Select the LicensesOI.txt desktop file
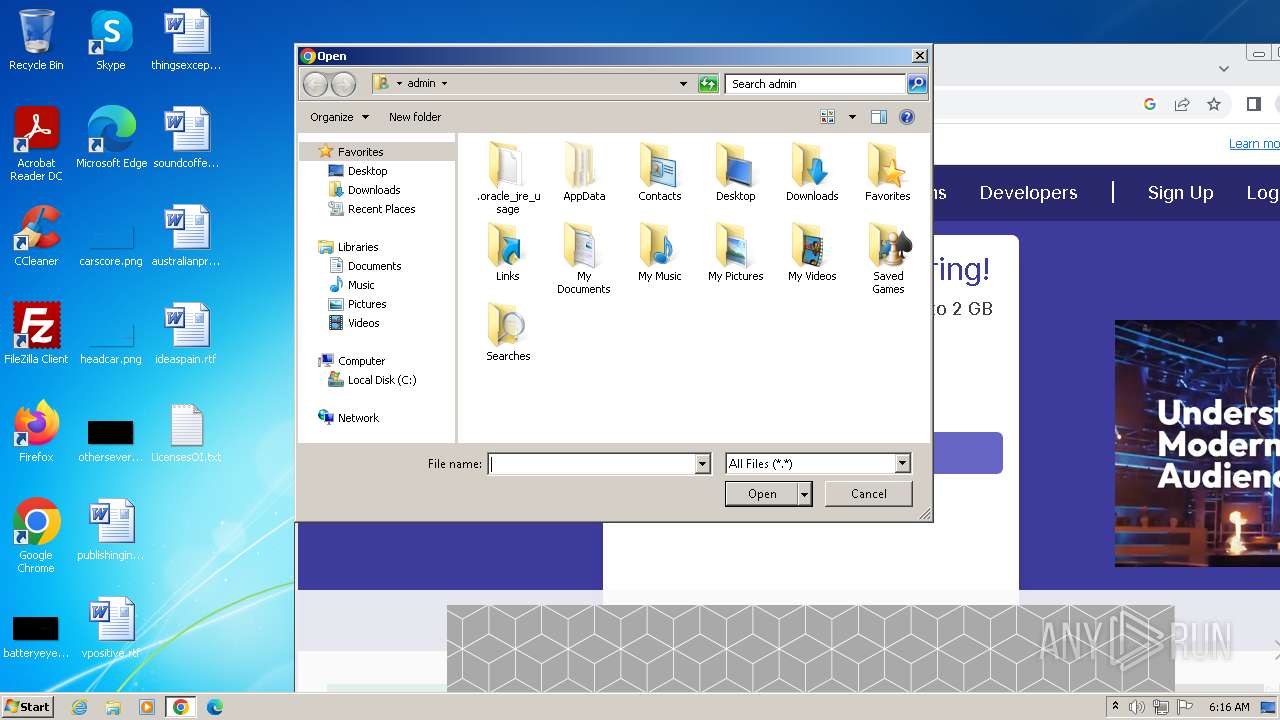This screenshot has height=720, width=1280. (186, 433)
